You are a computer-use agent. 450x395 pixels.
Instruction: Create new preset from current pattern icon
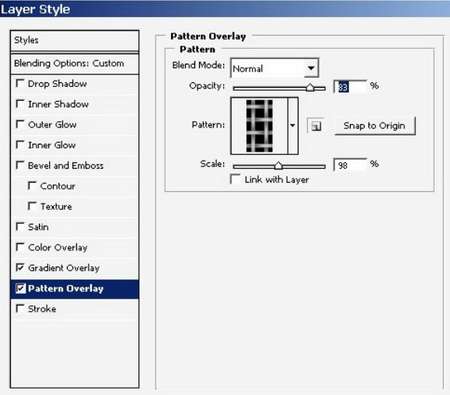tap(316, 126)
